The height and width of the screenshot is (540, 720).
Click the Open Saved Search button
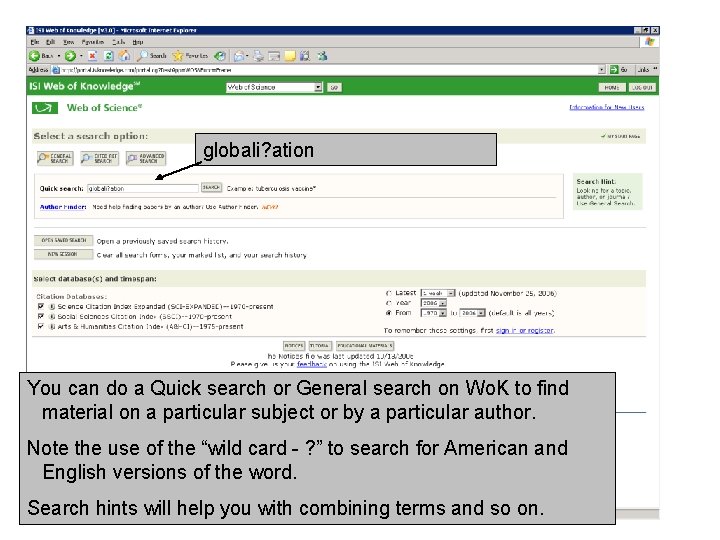tap(63, 241)
